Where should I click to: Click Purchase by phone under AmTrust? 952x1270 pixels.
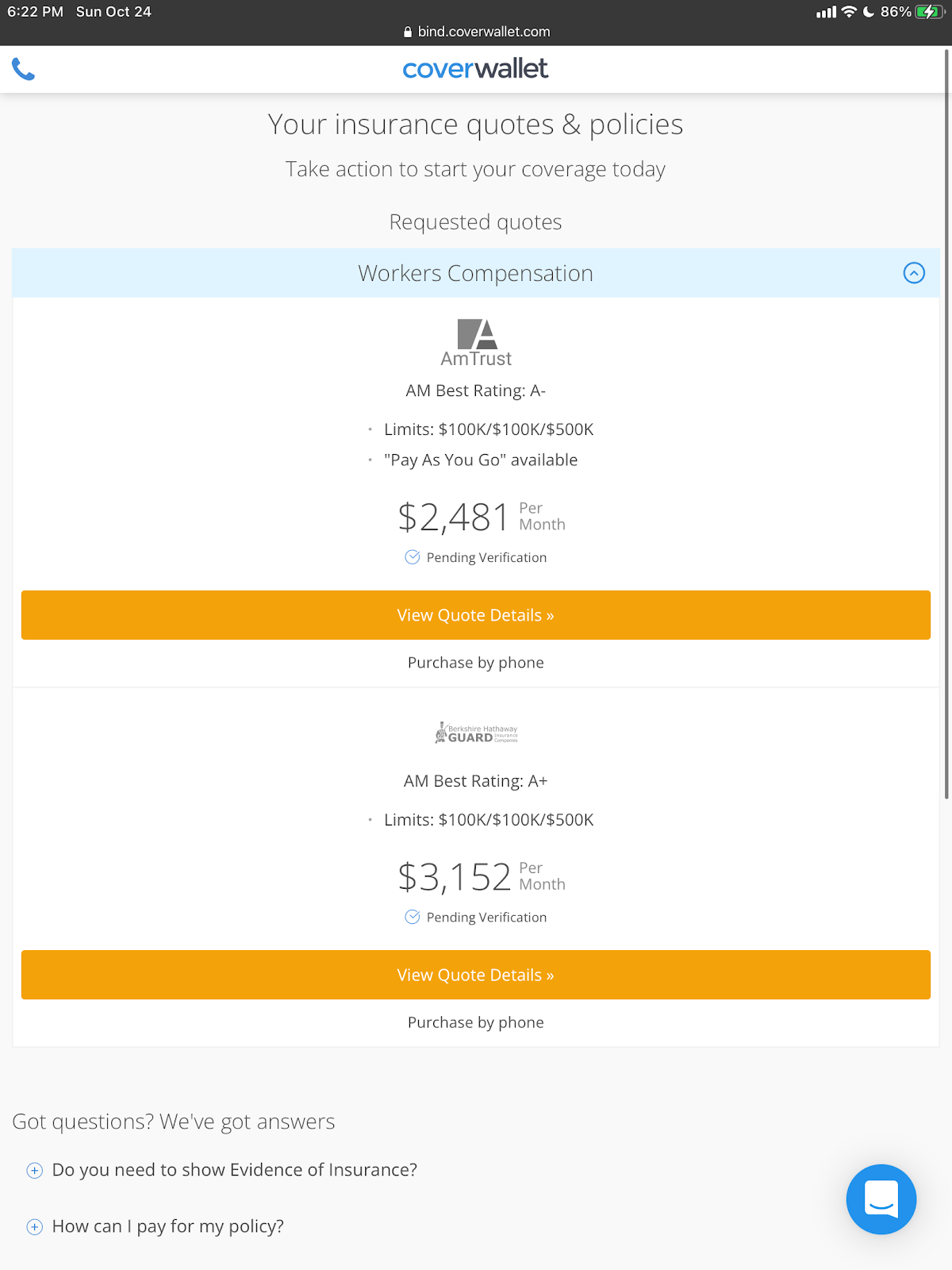tap(476, 663)
